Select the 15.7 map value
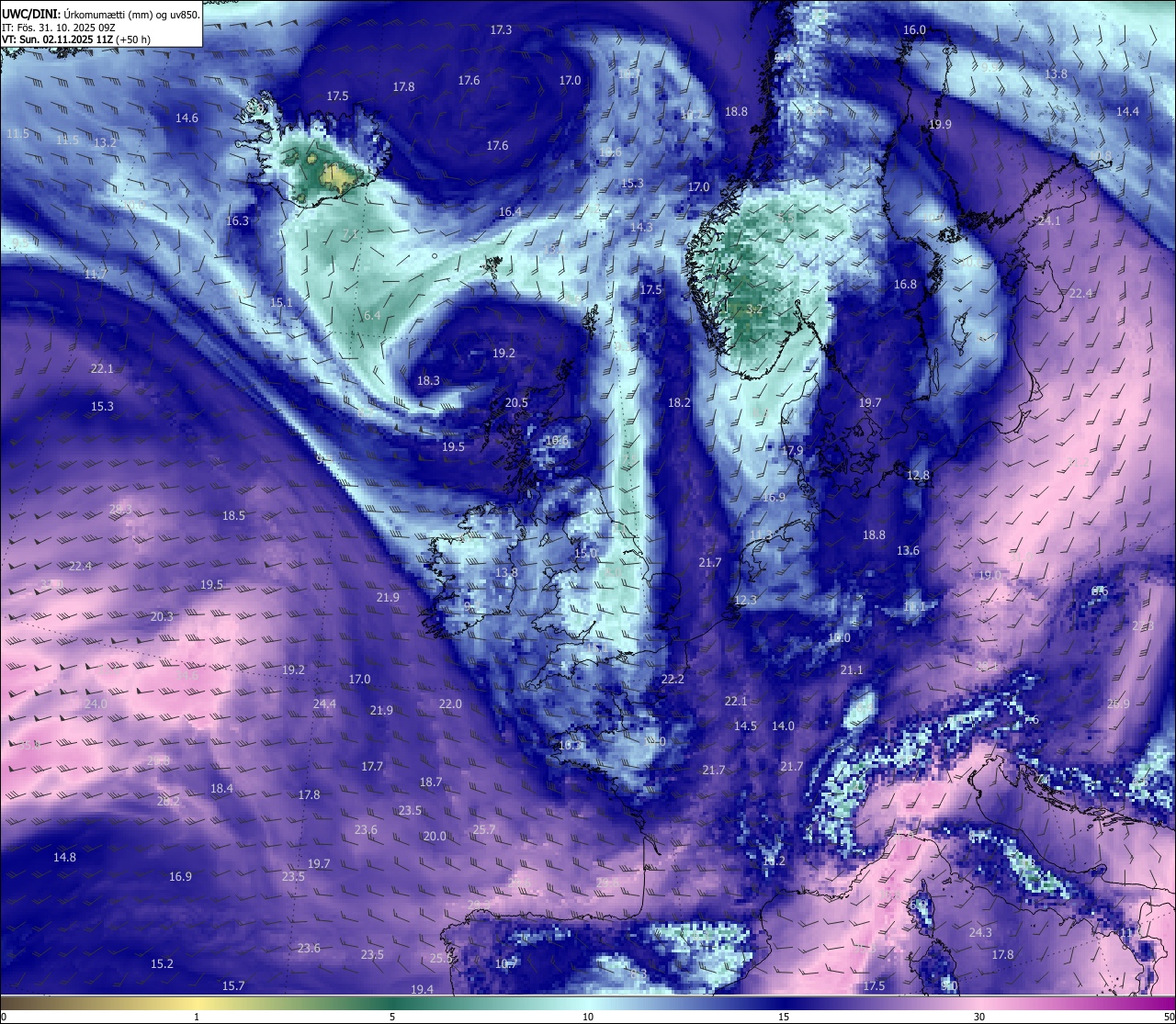 [233, 986]
